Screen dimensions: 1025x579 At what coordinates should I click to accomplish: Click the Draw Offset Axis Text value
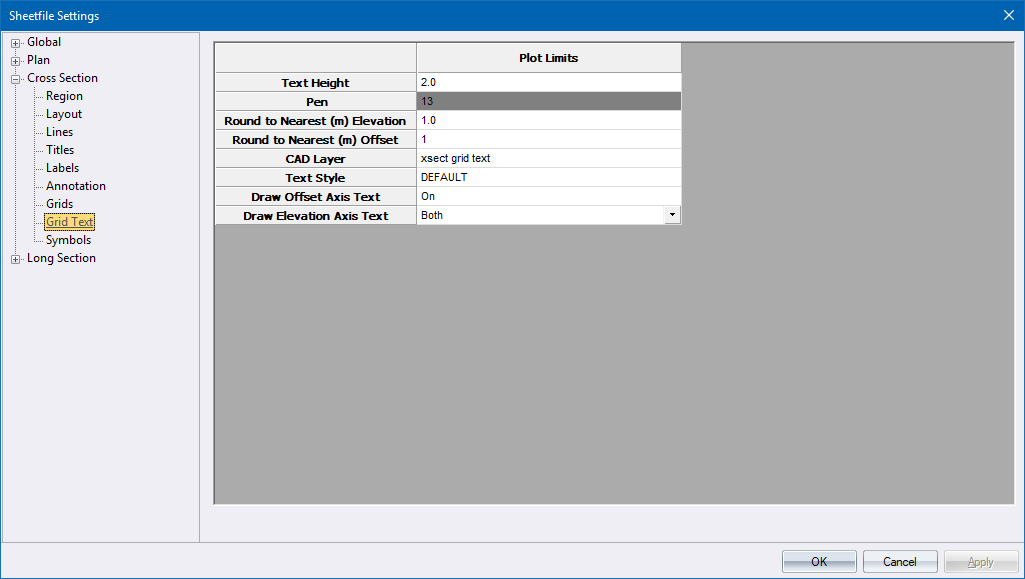click(548, 196)
